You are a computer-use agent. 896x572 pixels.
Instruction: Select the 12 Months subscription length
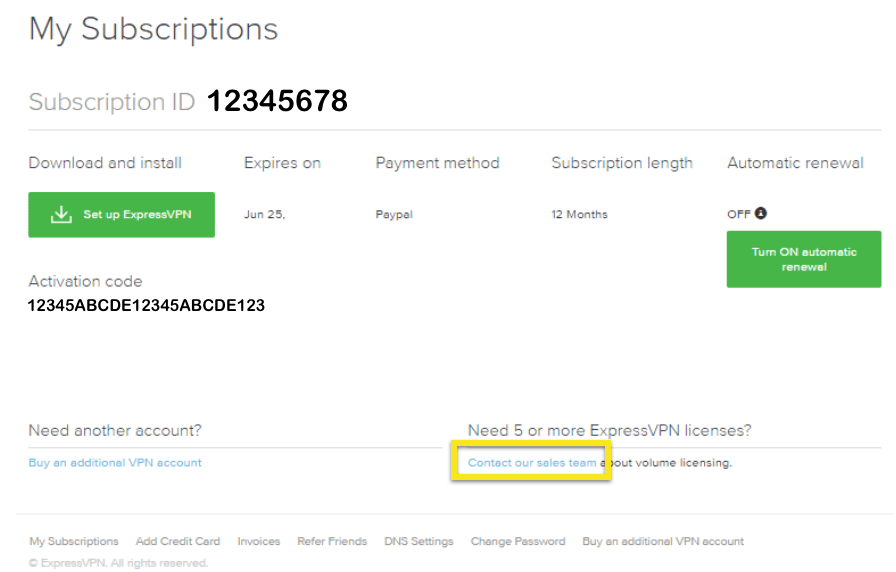click(x=579, y=215)
